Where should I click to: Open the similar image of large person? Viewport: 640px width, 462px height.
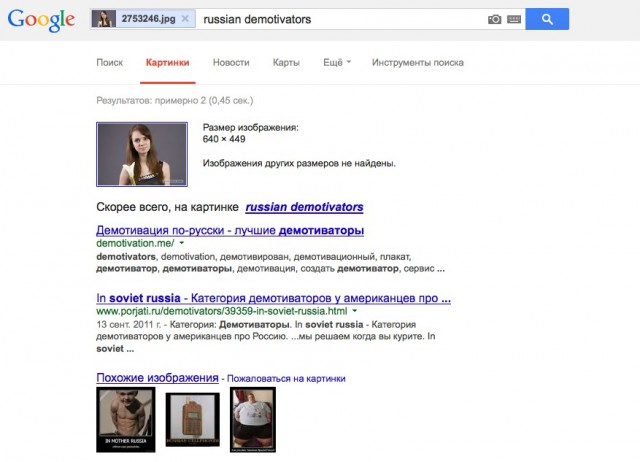pyautogui.click(x=253, y=420)
